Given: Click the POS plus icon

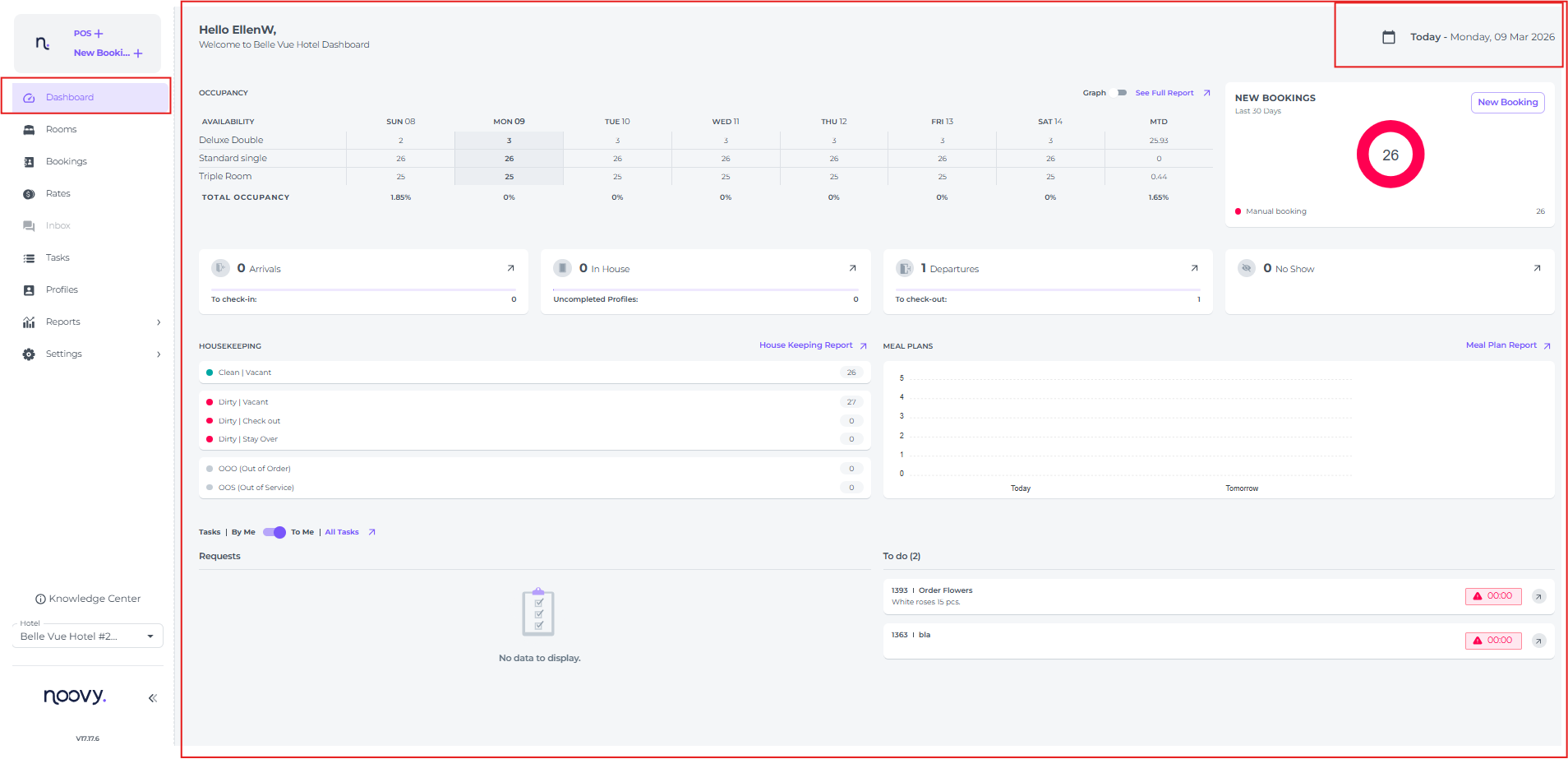Looking at the screenshot, I should point(99,34).
